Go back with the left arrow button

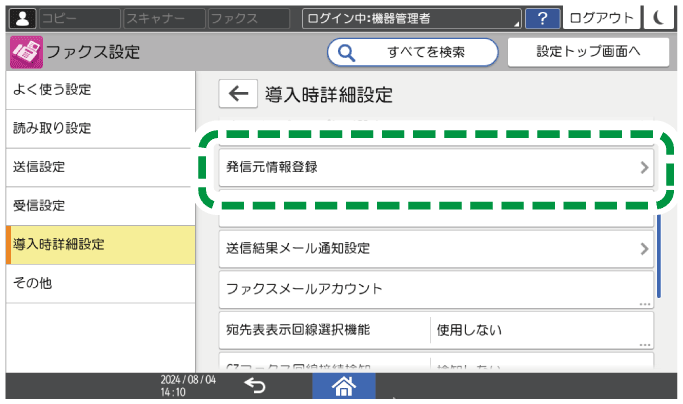pyautogui.click(x=238, y=93)
